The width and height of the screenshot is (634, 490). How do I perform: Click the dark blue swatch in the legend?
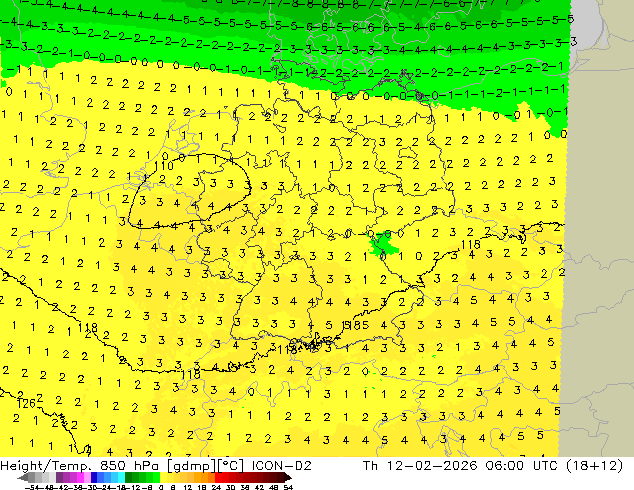click(x=94, y=478)
